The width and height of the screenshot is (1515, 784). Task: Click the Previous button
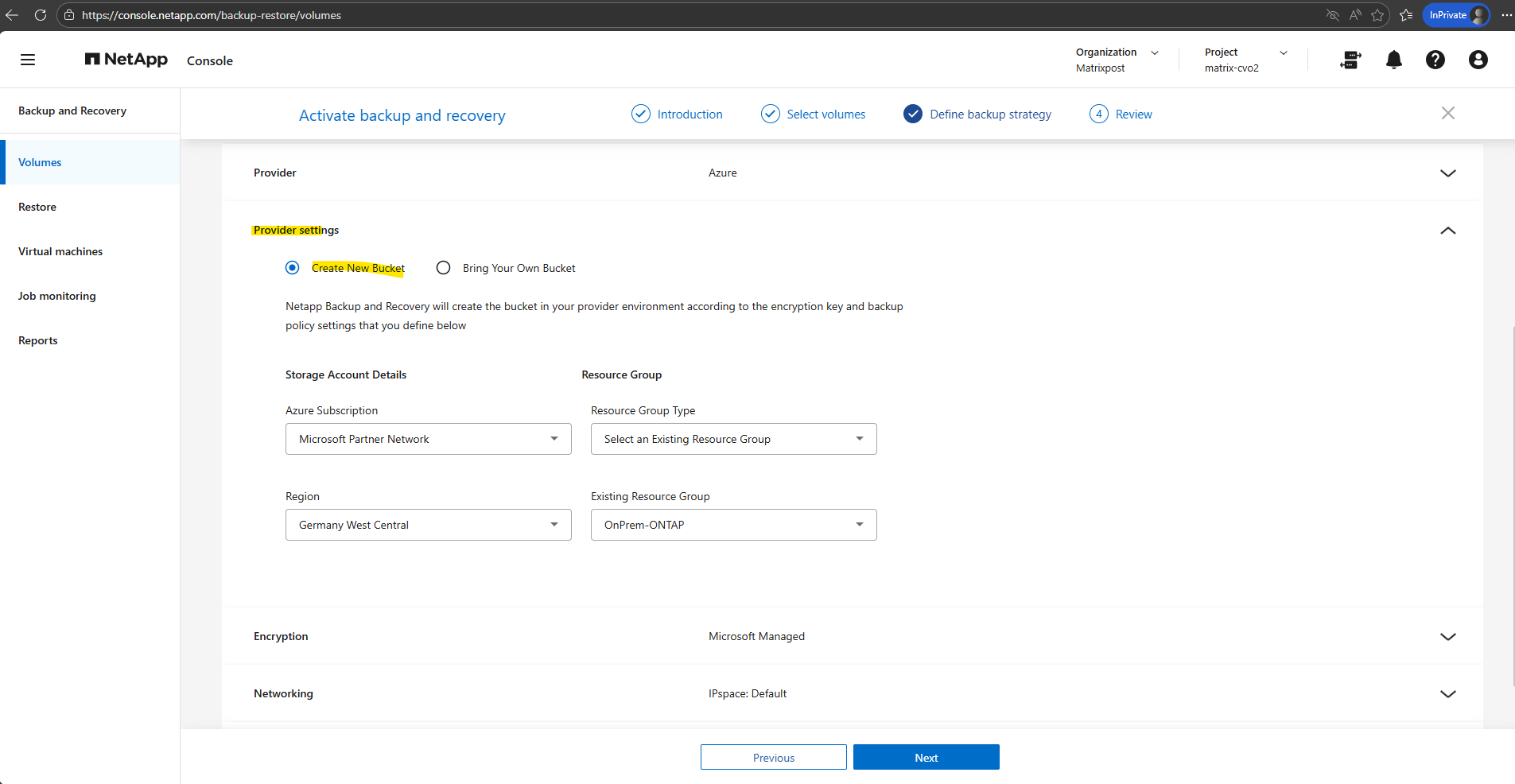[x=773, y=757]
